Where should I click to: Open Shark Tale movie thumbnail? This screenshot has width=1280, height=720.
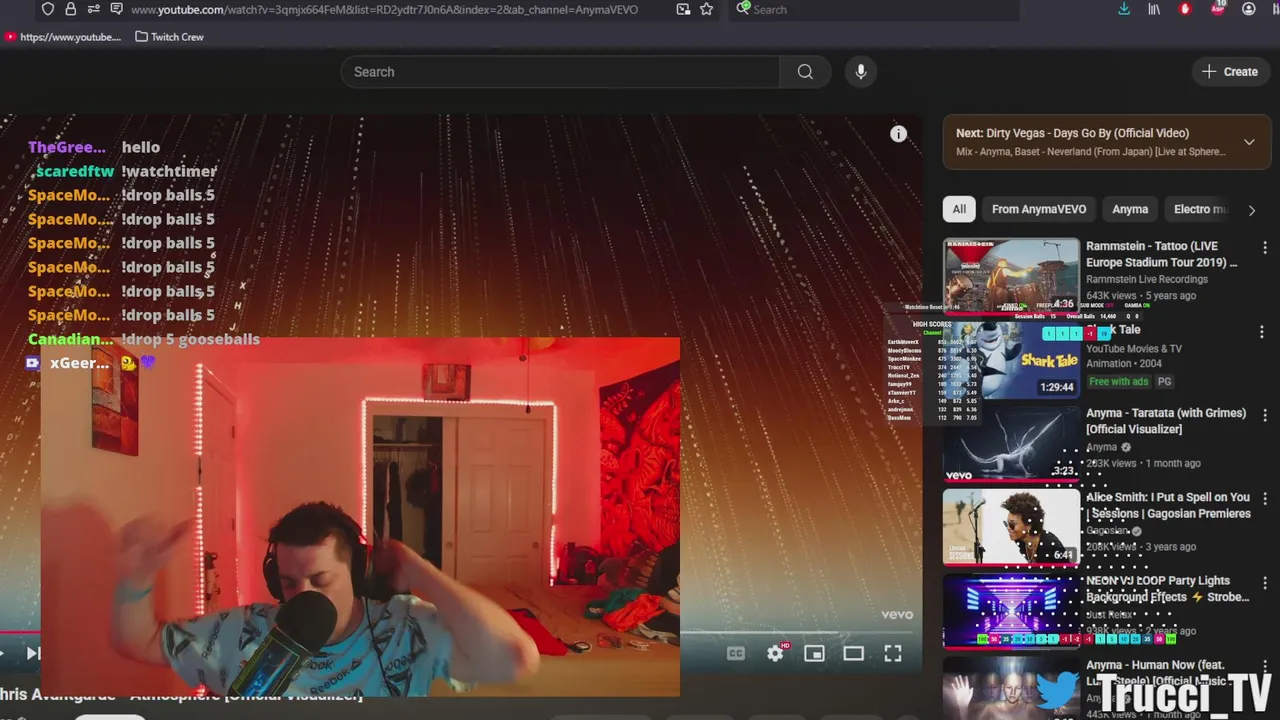pyautogui.click(x=1011, y=359)
